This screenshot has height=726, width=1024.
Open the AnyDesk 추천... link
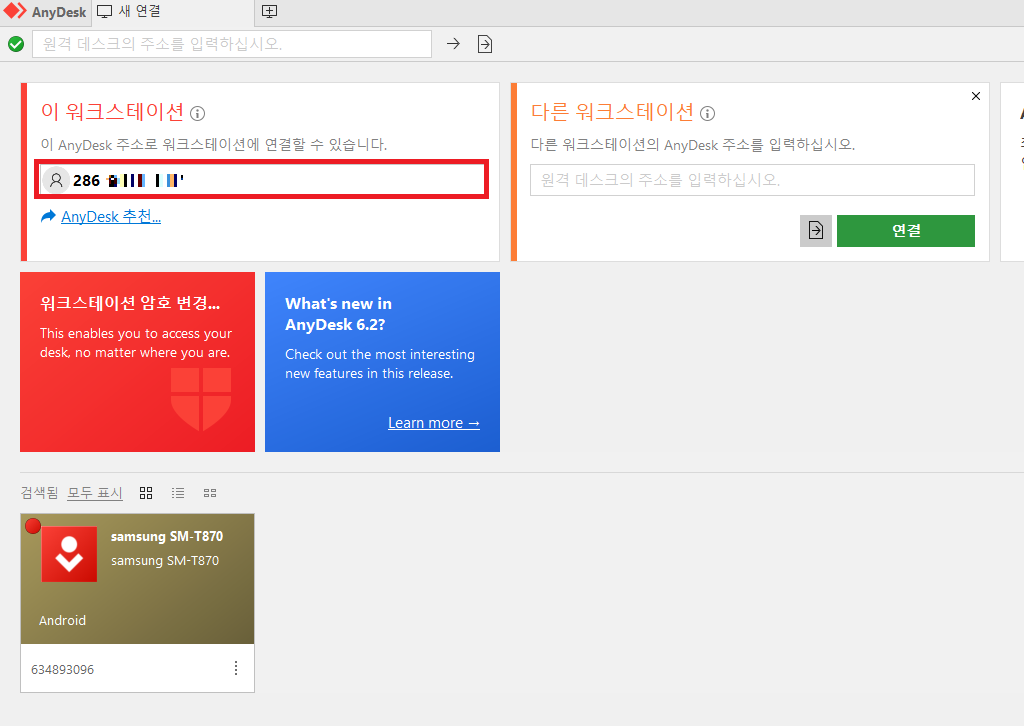coord(110,217)
